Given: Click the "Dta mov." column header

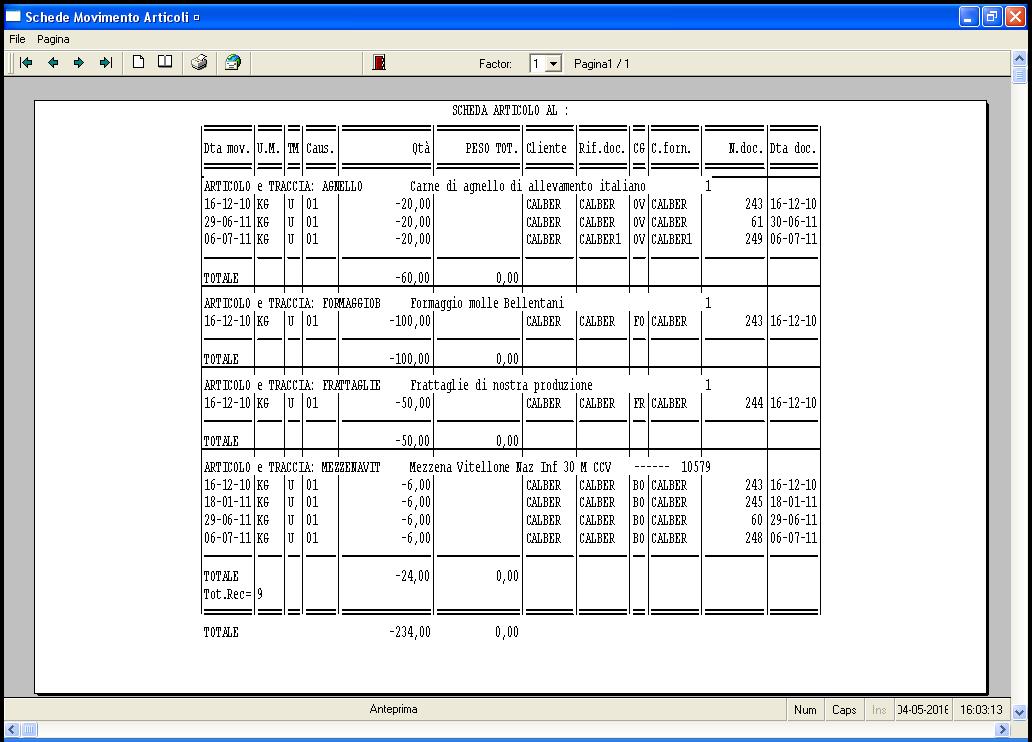Looking at the screenshot, I should pyautogui.click(x=227, y=148).
